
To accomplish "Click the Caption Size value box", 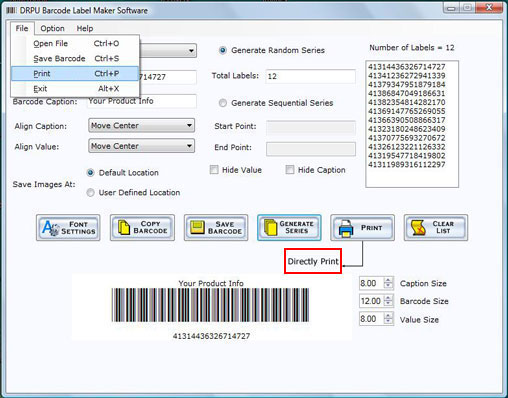I will coord(372,283).
